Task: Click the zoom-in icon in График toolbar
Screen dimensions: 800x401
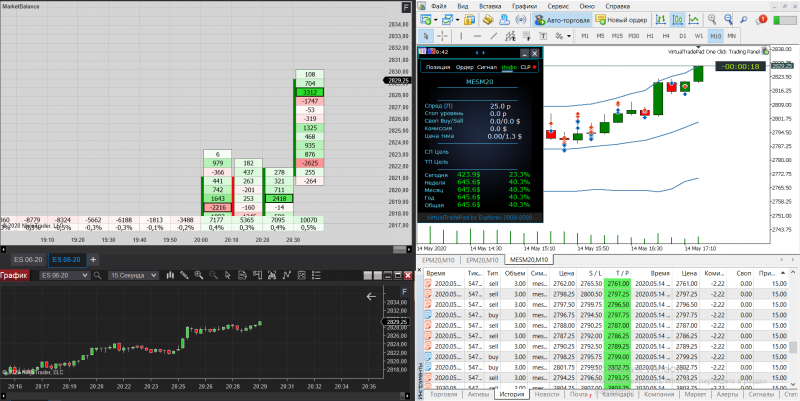Action: (198, 275)
